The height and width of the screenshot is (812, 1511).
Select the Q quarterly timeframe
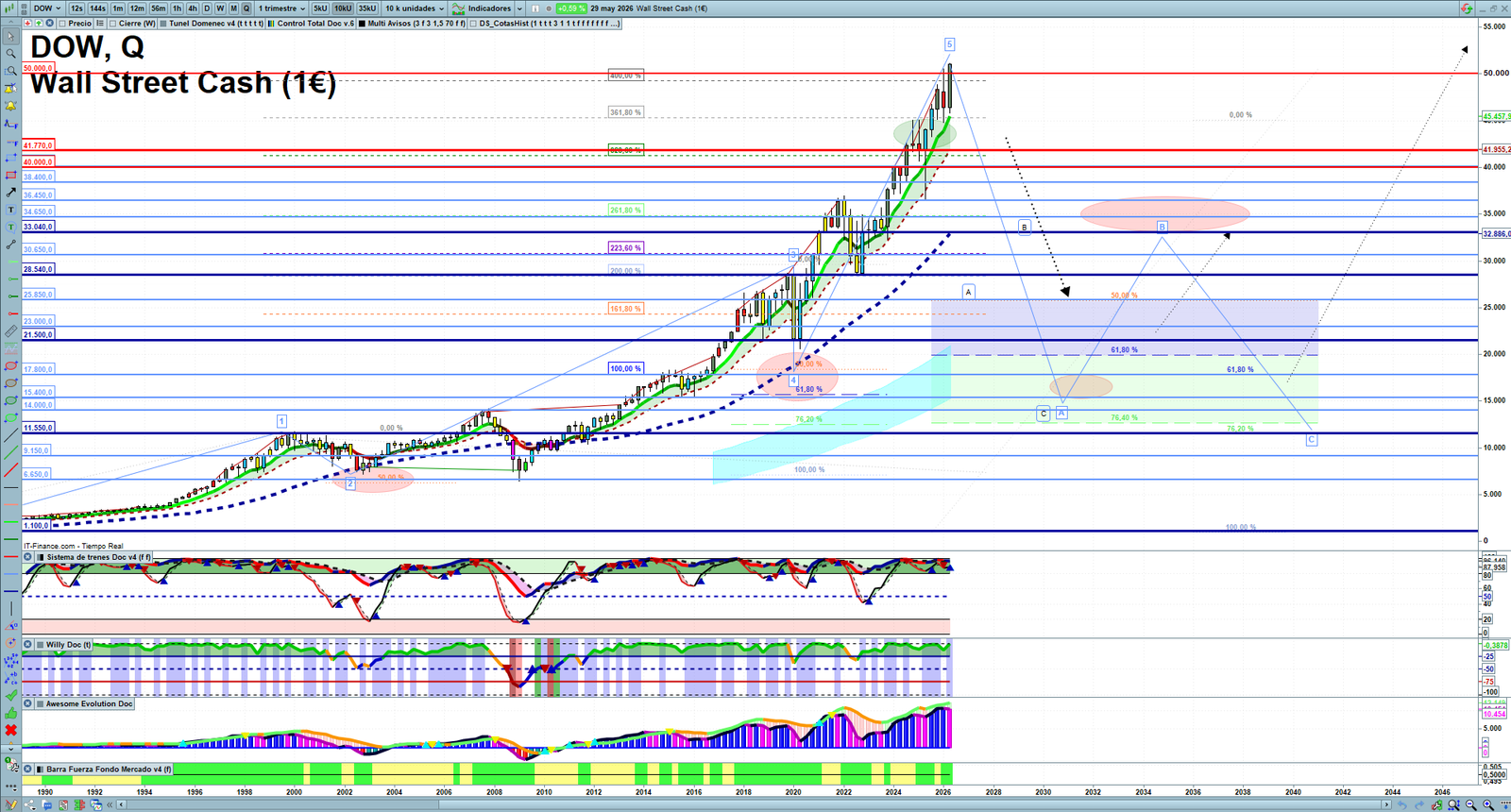[246, 8]
